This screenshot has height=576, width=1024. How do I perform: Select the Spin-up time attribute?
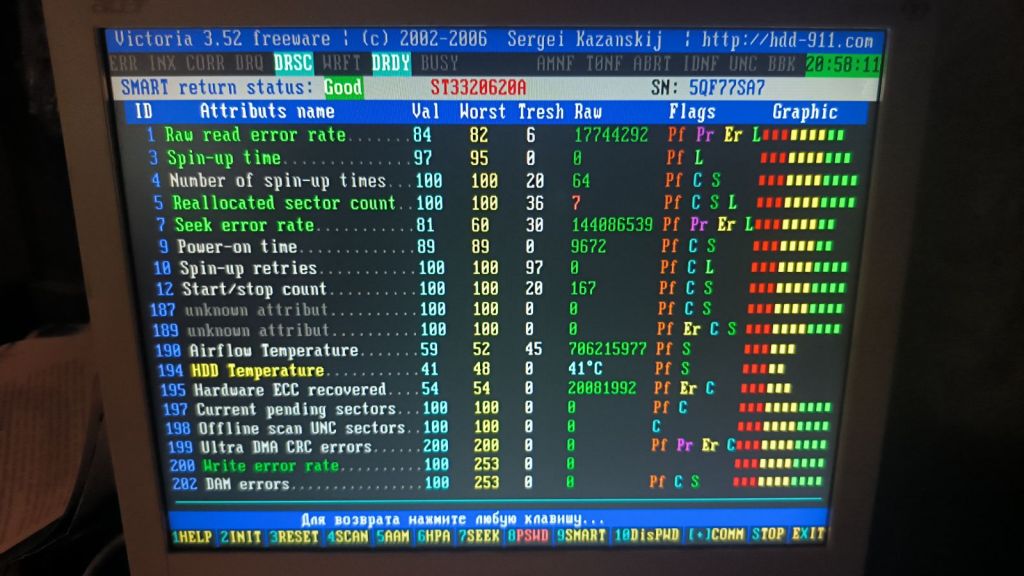pos(224,157)
